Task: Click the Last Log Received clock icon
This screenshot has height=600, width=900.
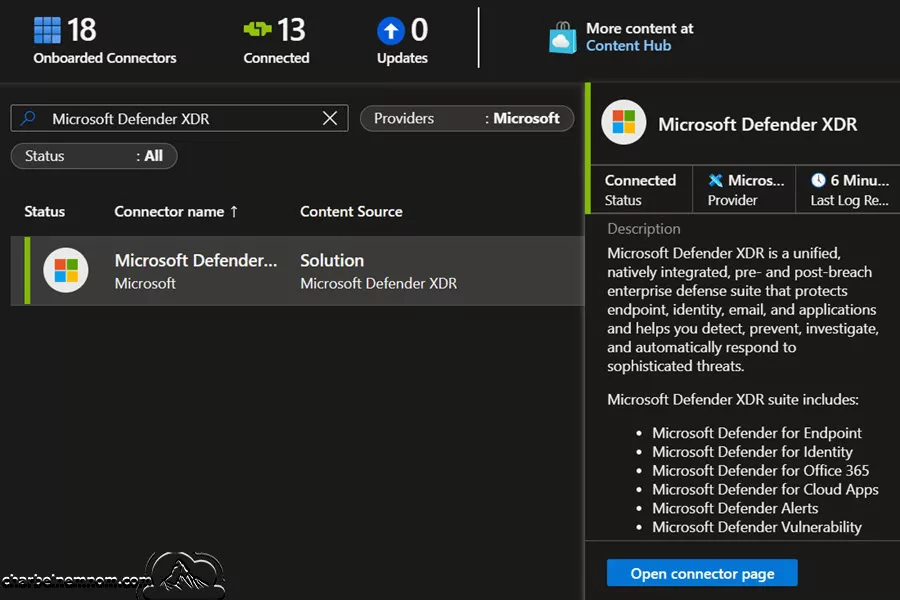Action: [818, 180]
